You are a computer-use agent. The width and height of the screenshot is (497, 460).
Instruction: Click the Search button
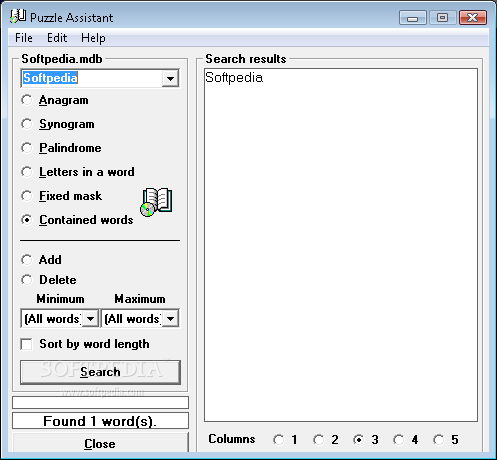pos(100,372)
